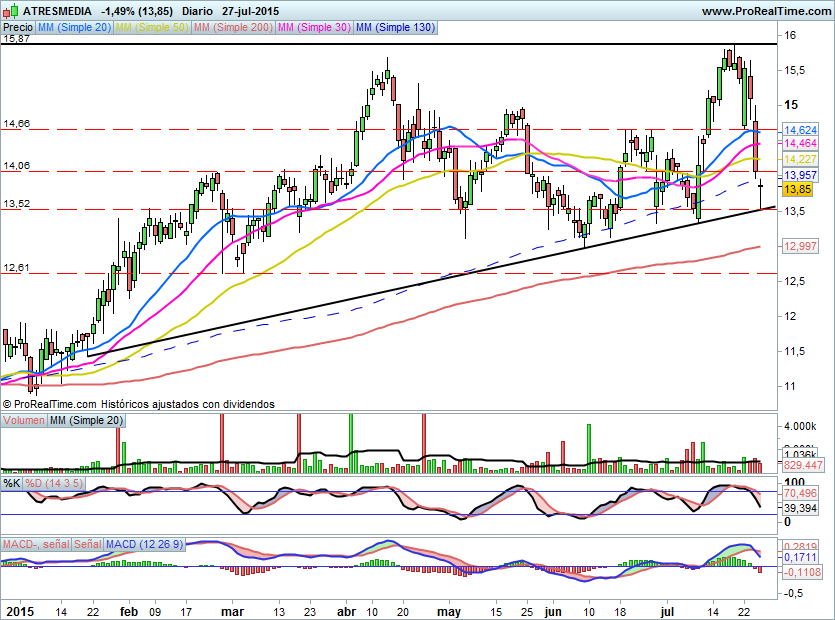Click the abr month marker on the time axis
This screenshot has height=620, width=835.
point(347,611)
